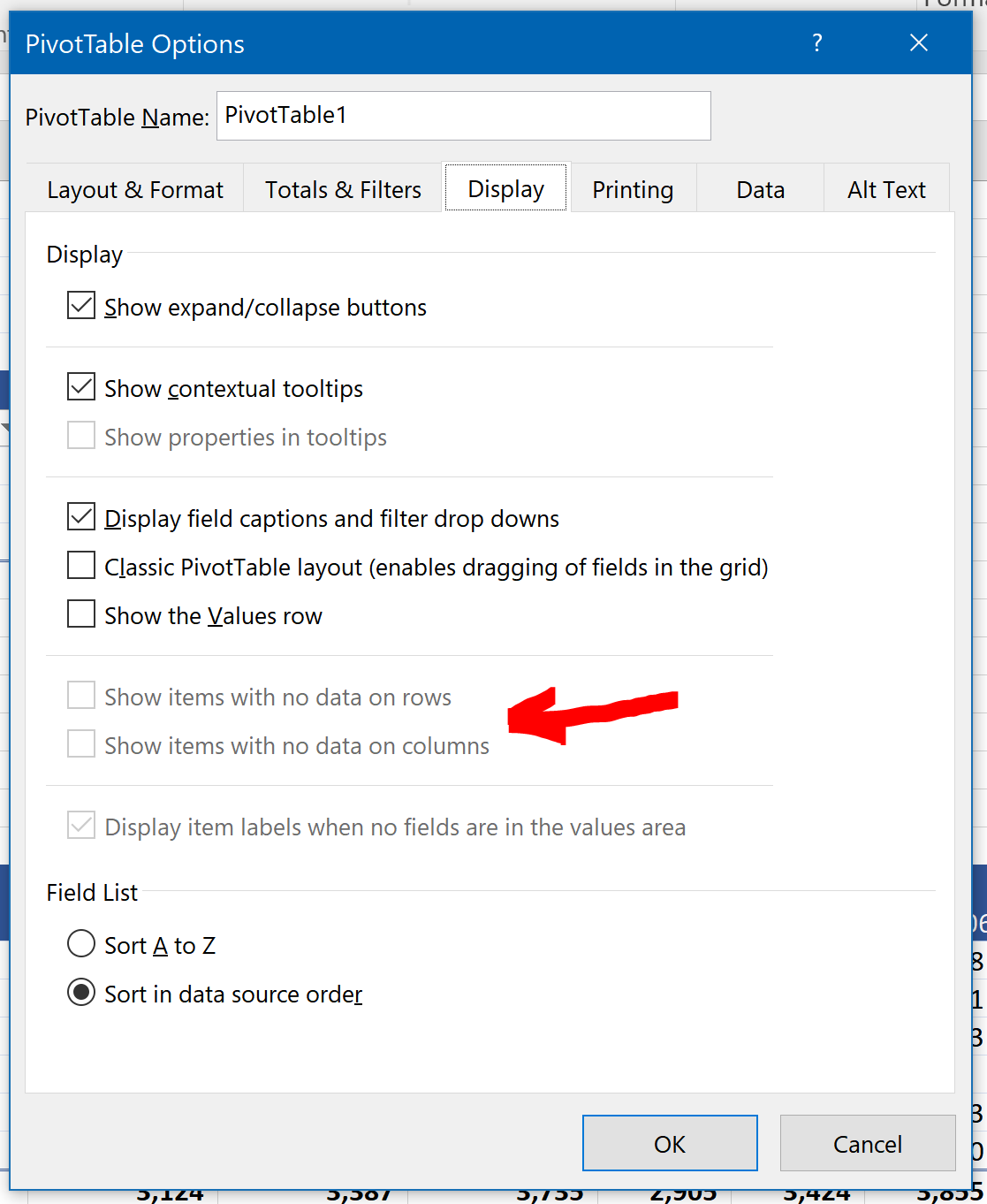Open the Data tab
This screenshot has width=987, height=1204.
[x=761, y=189]
